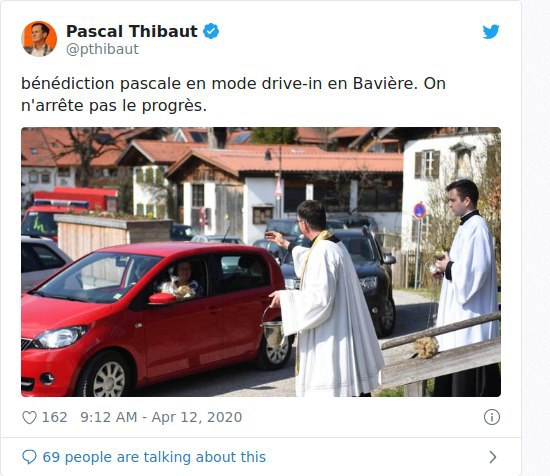Click the blue round traffic sign in photo
Viewport: 550px width, 476px height.
pyautogui.click(x=420, y=211)
